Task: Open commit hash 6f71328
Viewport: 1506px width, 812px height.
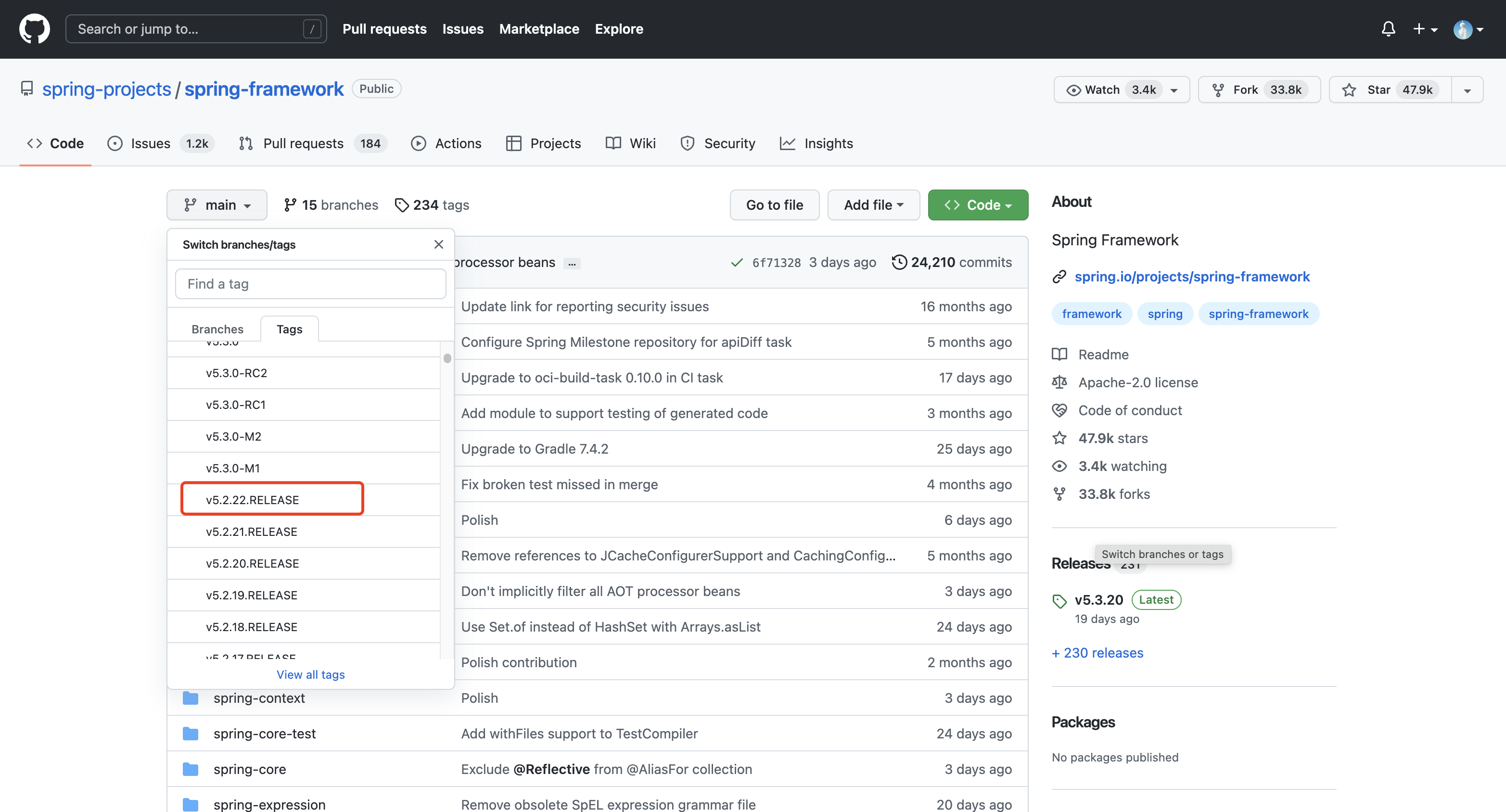Action: (x=776, y=263)
